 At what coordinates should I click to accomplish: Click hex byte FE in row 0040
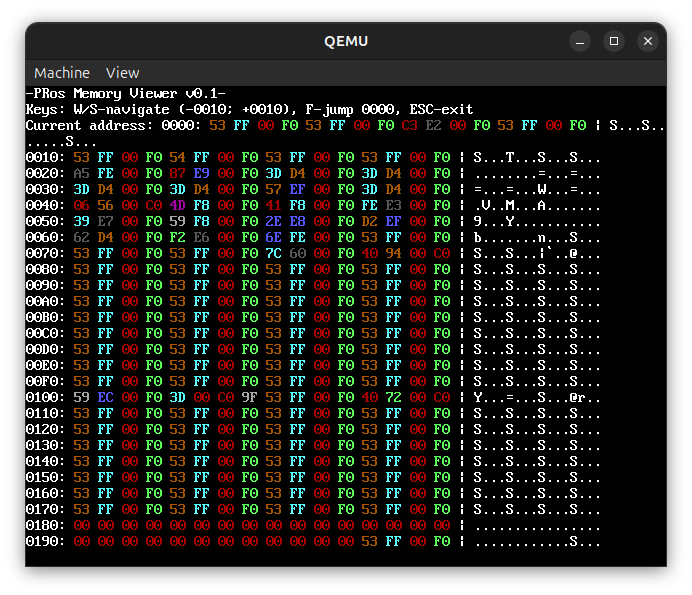click(x=370, y=206)
